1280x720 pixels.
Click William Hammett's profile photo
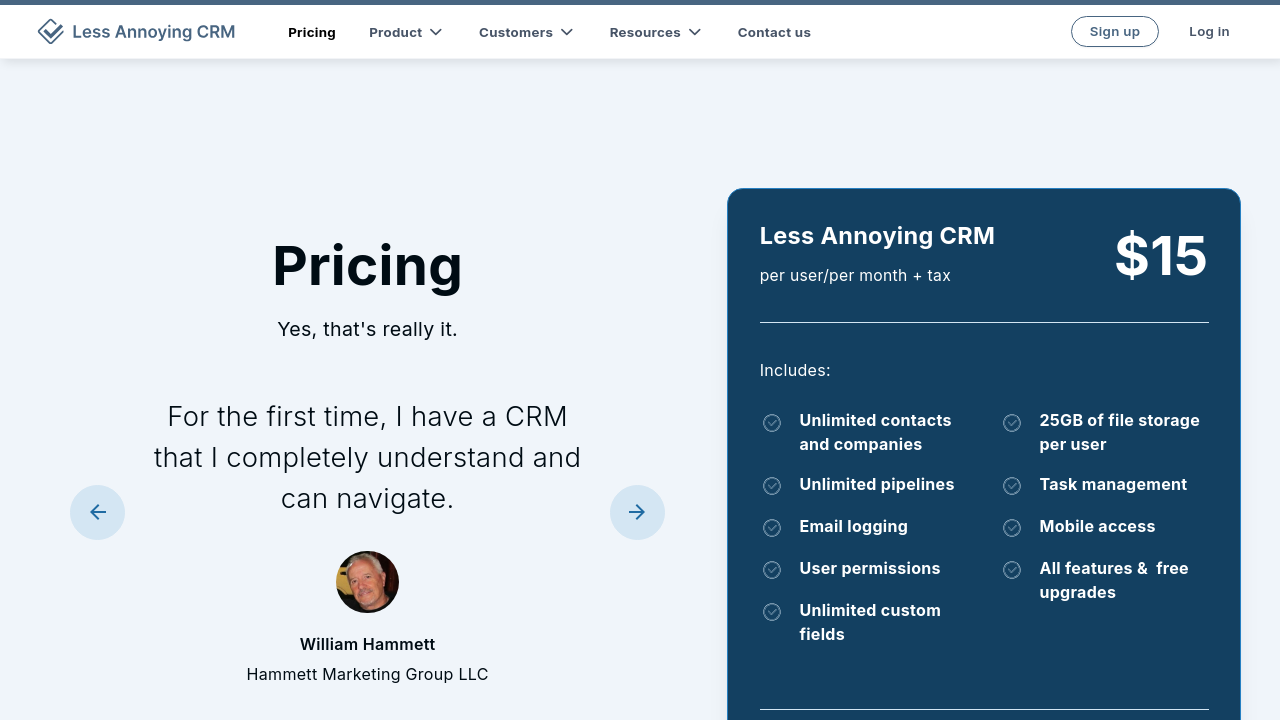point(367,582)
